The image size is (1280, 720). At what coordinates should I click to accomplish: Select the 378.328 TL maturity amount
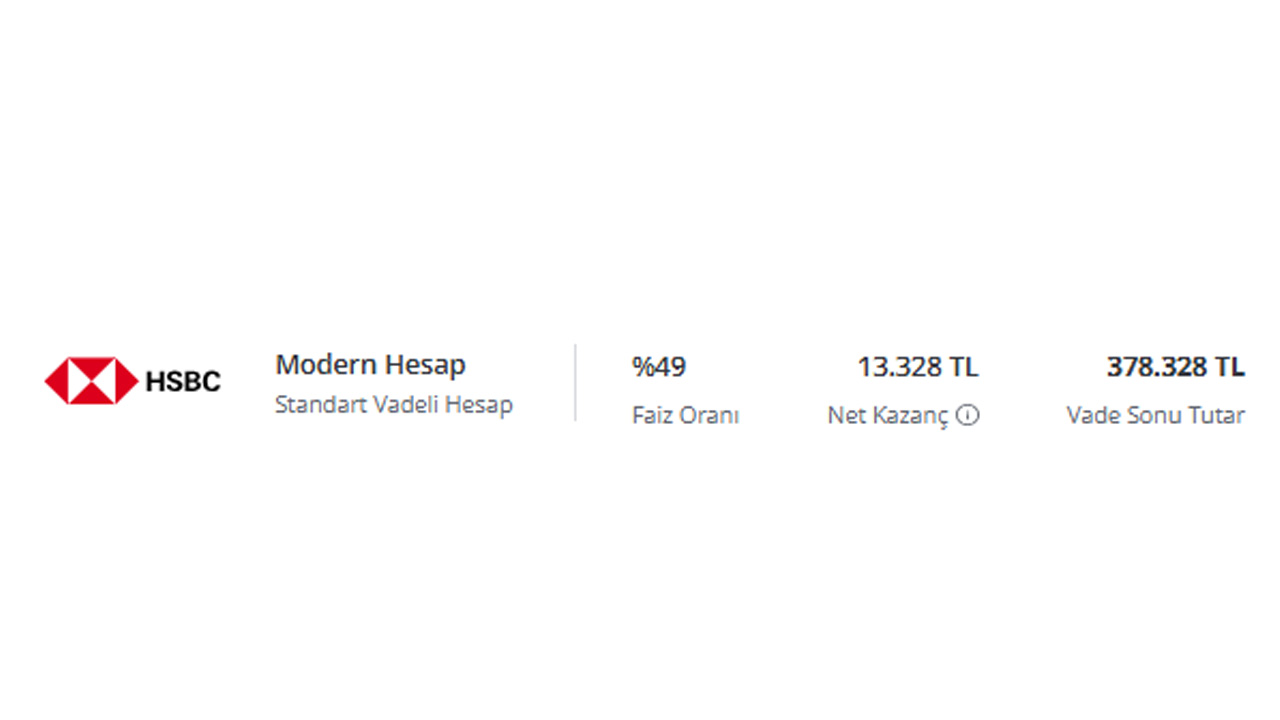pos(1176,367)
